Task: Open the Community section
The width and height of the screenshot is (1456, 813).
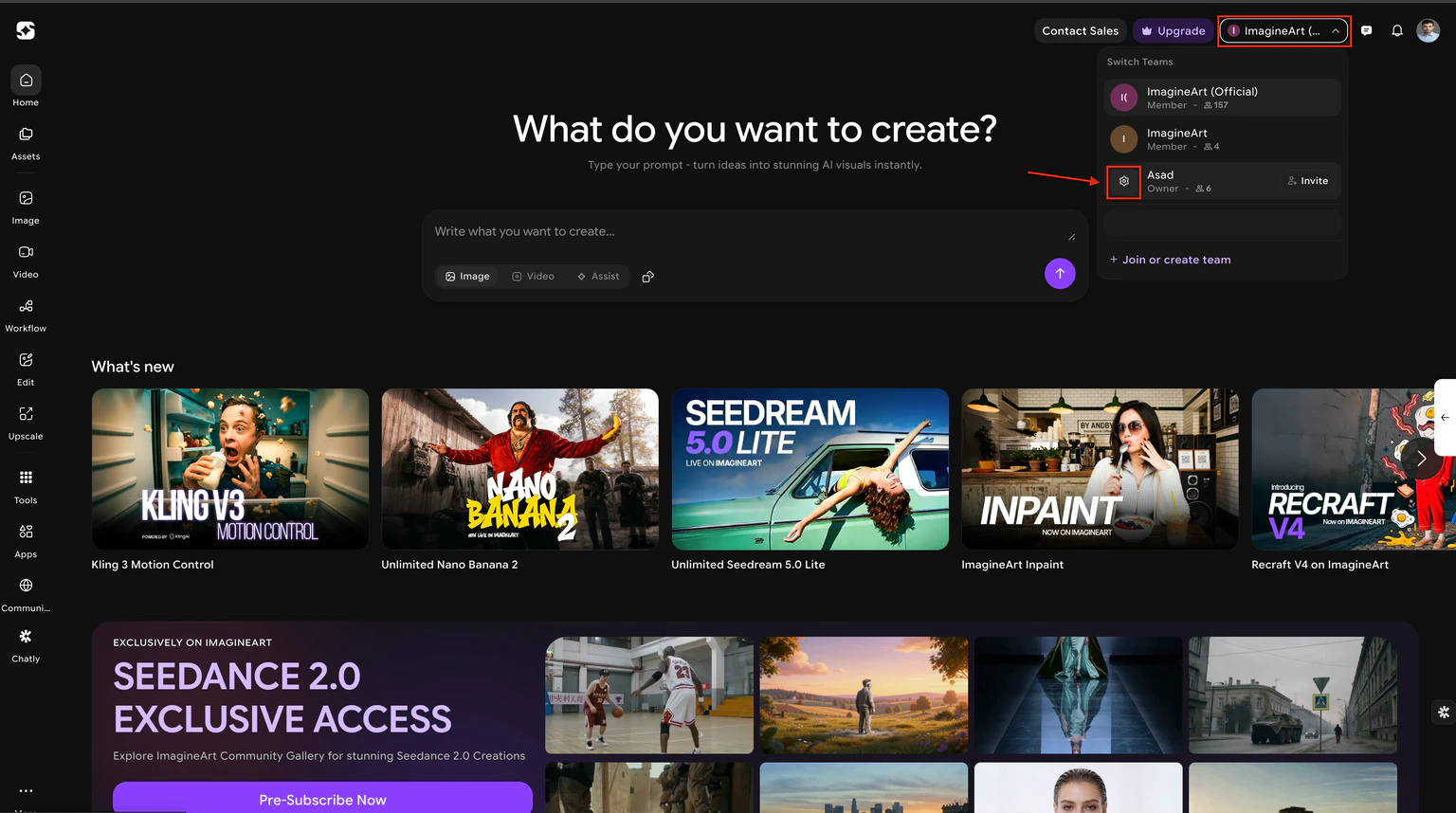Action: click(x=26, y=594)
